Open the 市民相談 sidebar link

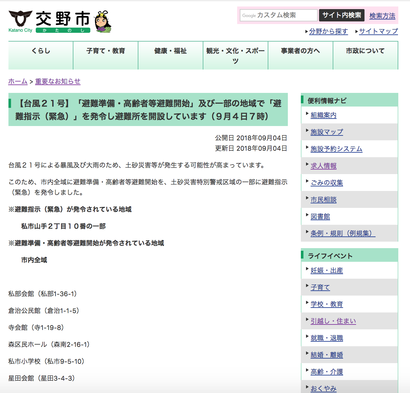[x=323, y=200]
